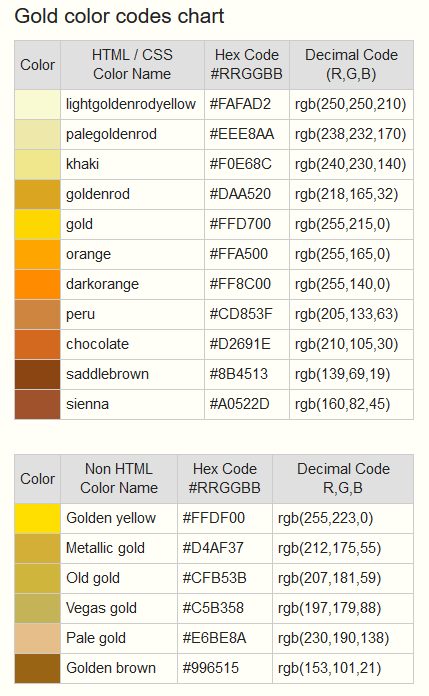Click the 'khaki' name cell
Image resolution: width=429 pixels, height=696 pixels.
pos(132,165)
